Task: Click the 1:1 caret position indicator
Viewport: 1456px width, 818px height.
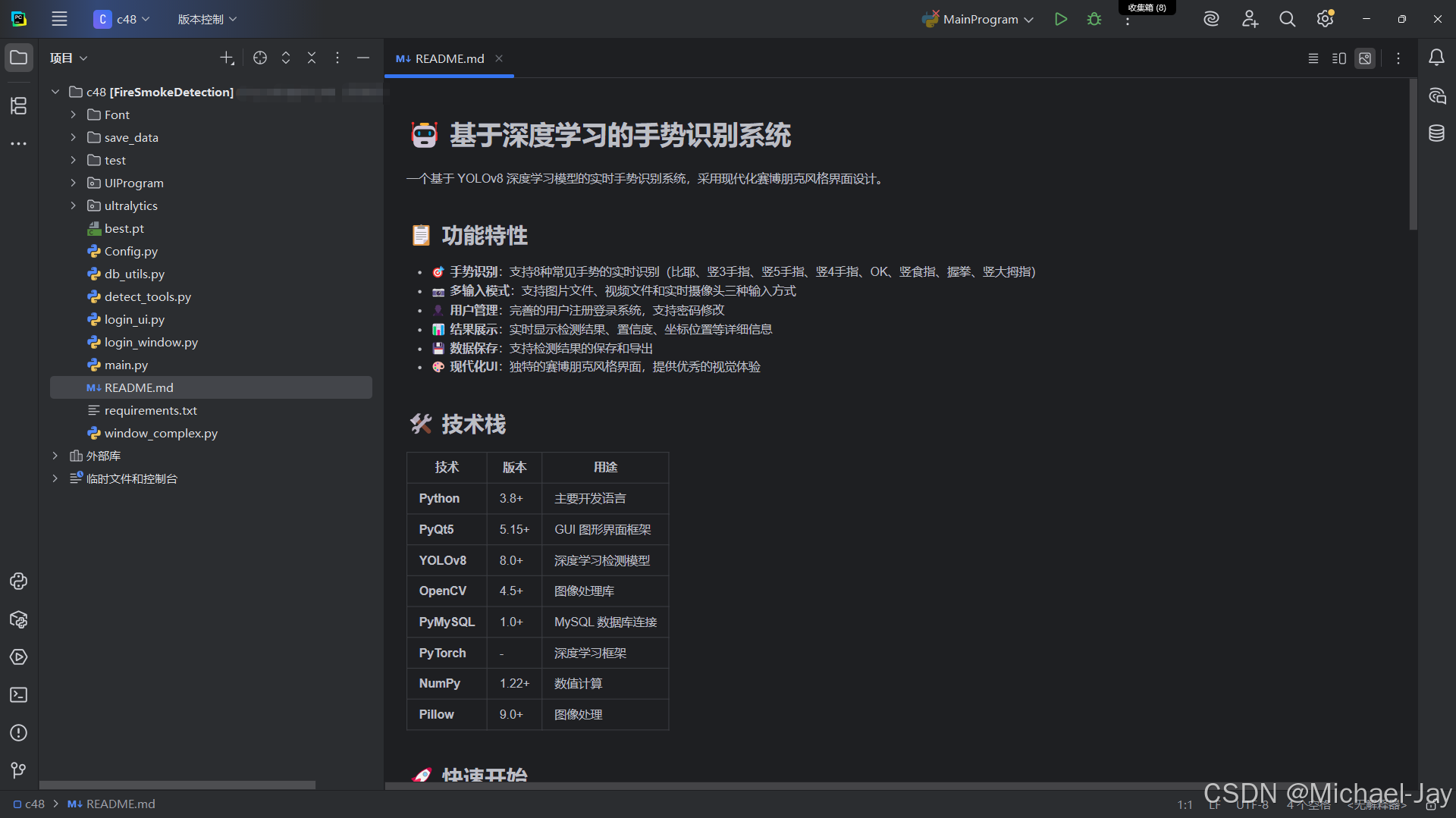Action: [x=1185, y=804]
